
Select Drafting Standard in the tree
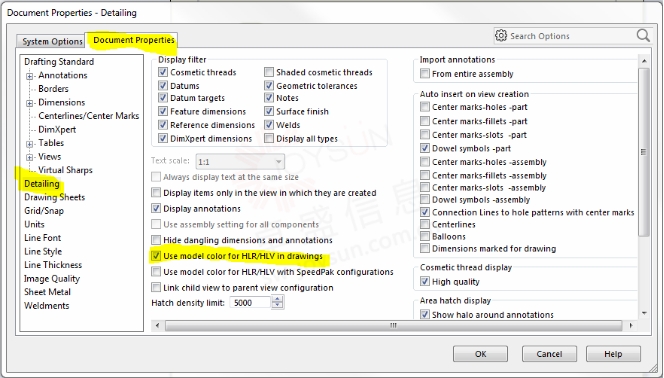coord(59,62)
